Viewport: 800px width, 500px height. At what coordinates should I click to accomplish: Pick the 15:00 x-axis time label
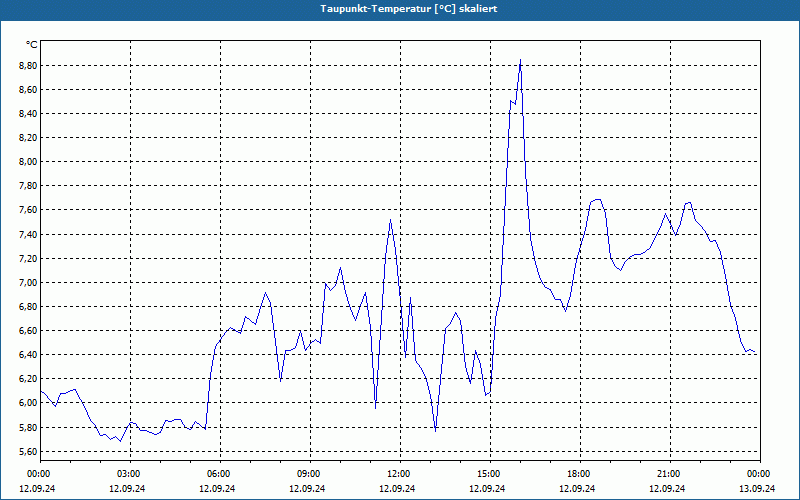click(488, 474)
